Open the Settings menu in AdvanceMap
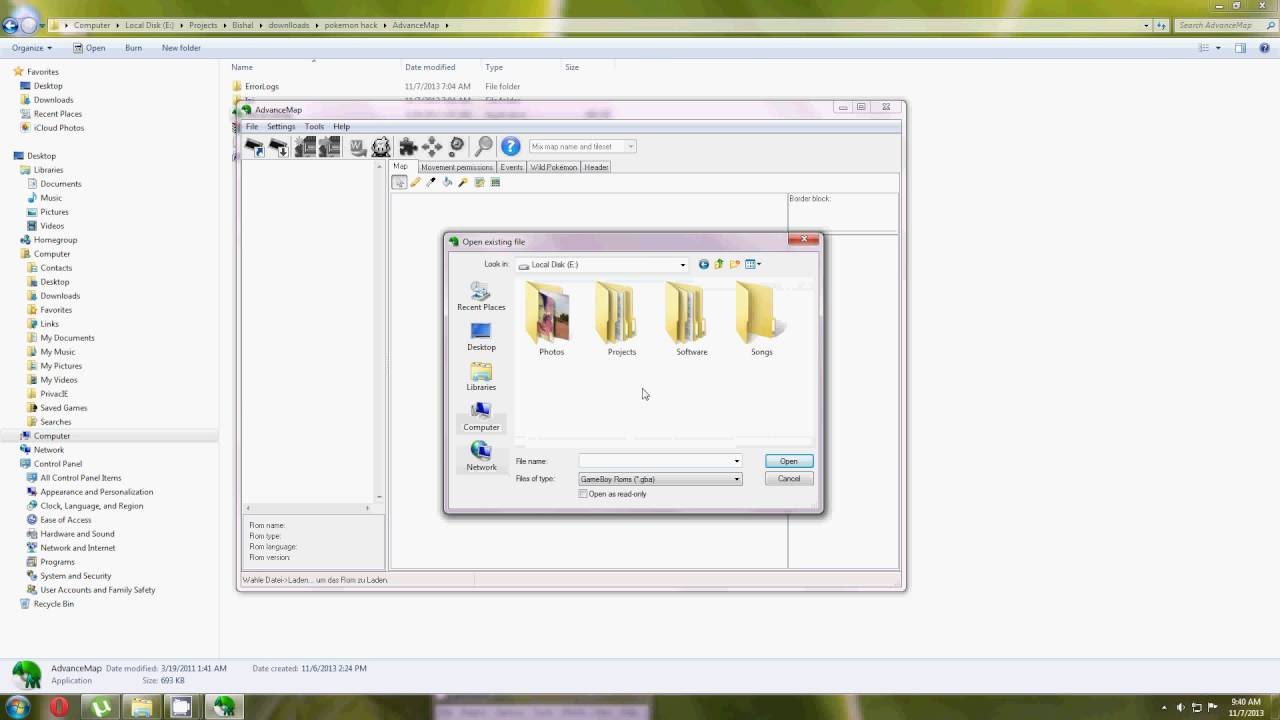 click(x=281, y=127)
